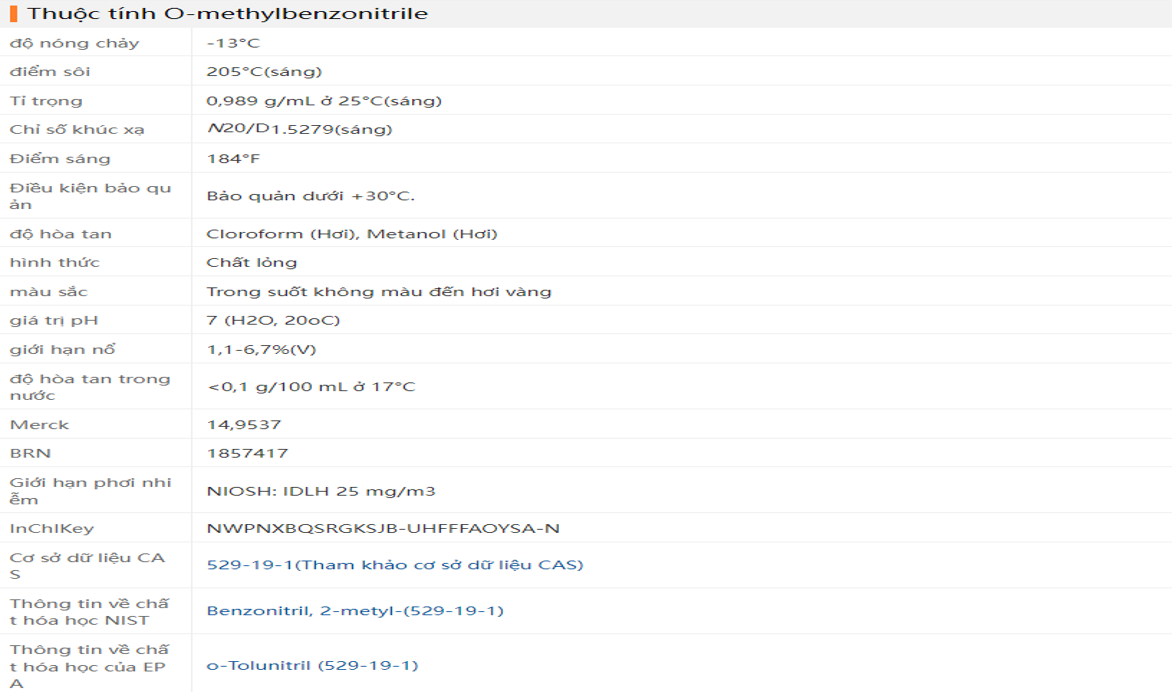This screenshot has width=1172, height=692.
Task: Select the Merck number 14,9537
Action: [244, 424]
